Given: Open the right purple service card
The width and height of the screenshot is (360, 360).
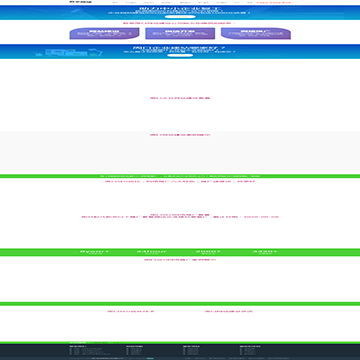Looking at the screenshot, I should tap(256, 34).
